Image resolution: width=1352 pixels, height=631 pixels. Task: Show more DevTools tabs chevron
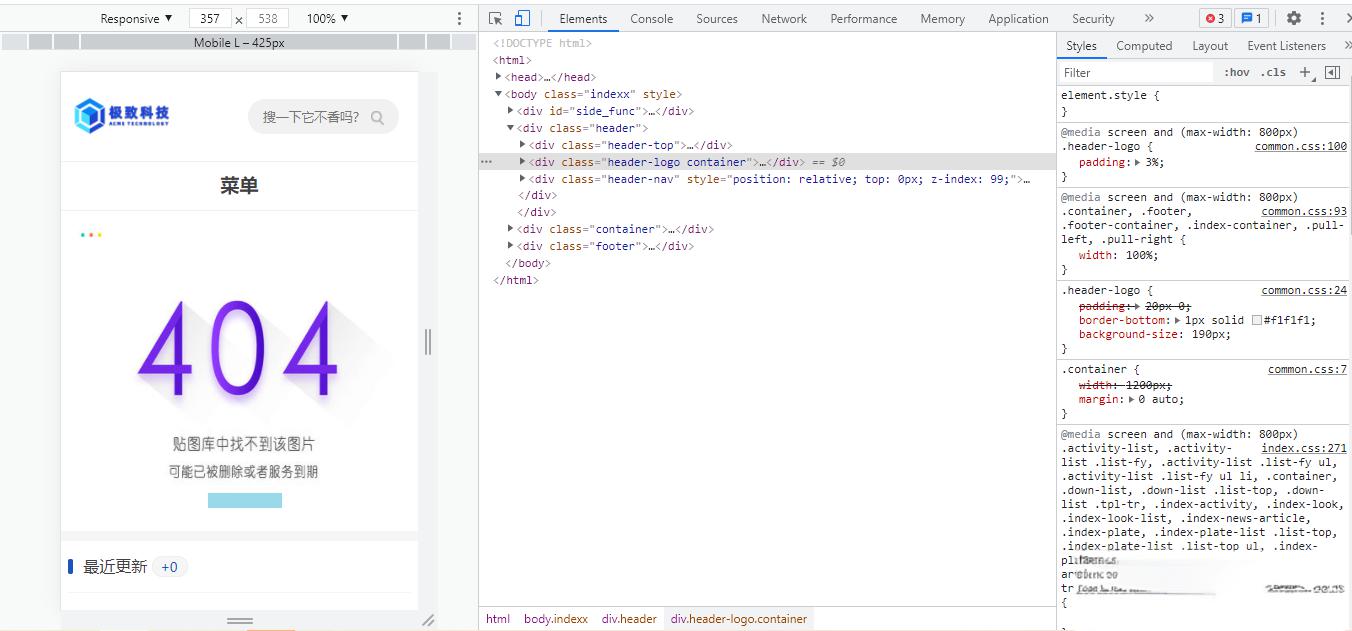(x=1149, y=18)
